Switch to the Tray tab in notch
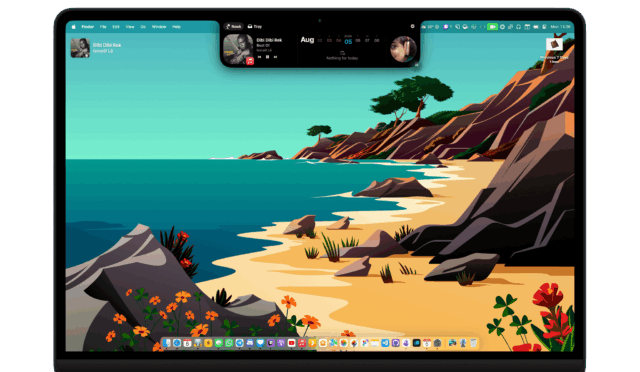Viewport: 640px width, 372px height. pyautogui.click(x=255, y=27)
